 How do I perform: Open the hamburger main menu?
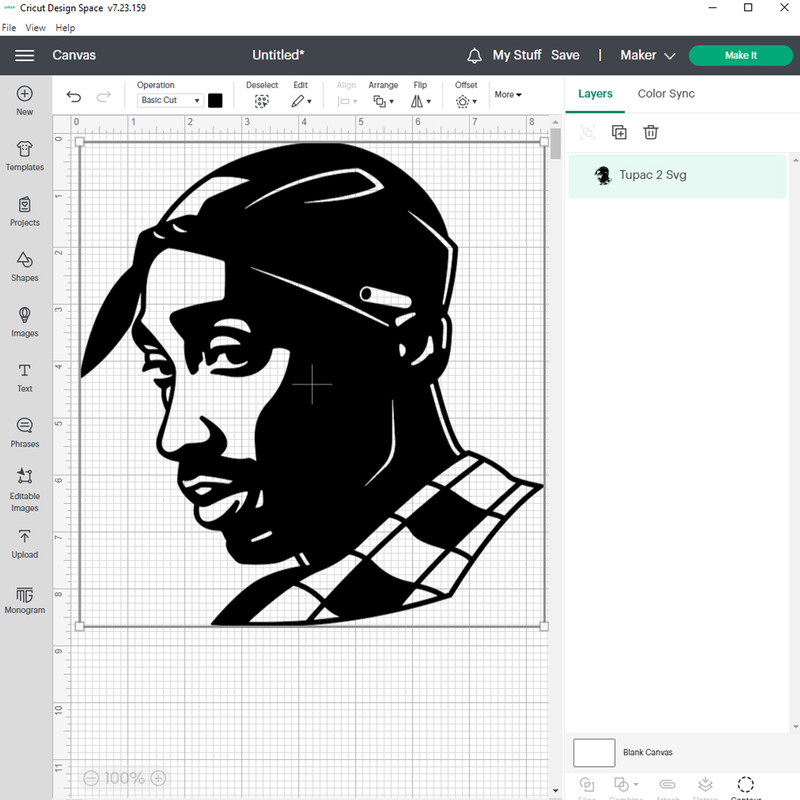click(x=25, y=55)
